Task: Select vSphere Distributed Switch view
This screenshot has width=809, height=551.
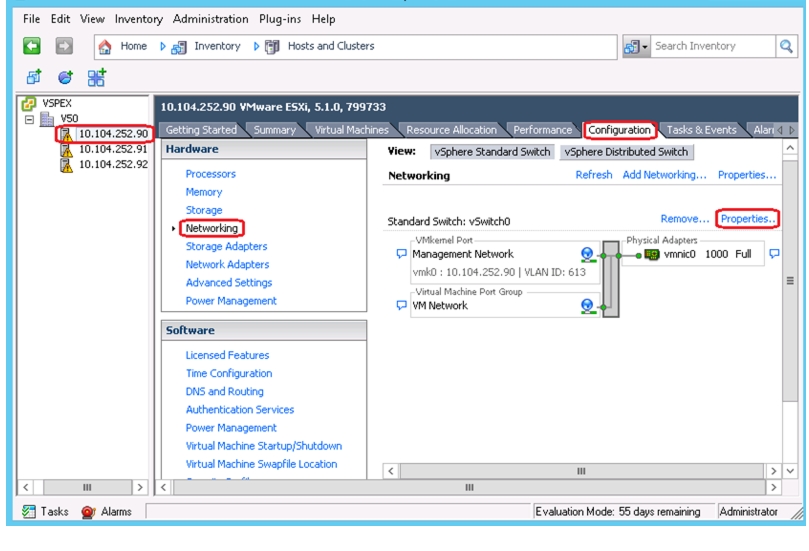Action: pyautogui.click(x=626, y=152)
